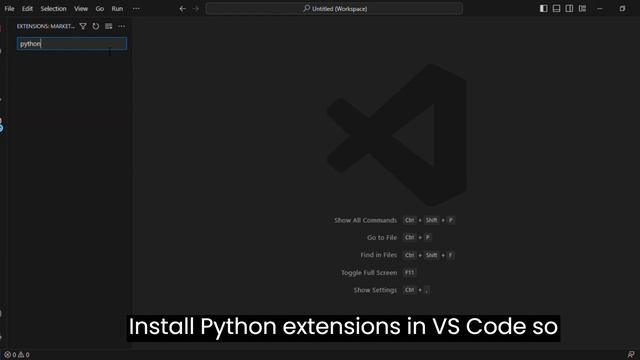Screen dimensions: 640x360
Task: Click Find in Files shortcut label
Action: click(x=378, y=255)
